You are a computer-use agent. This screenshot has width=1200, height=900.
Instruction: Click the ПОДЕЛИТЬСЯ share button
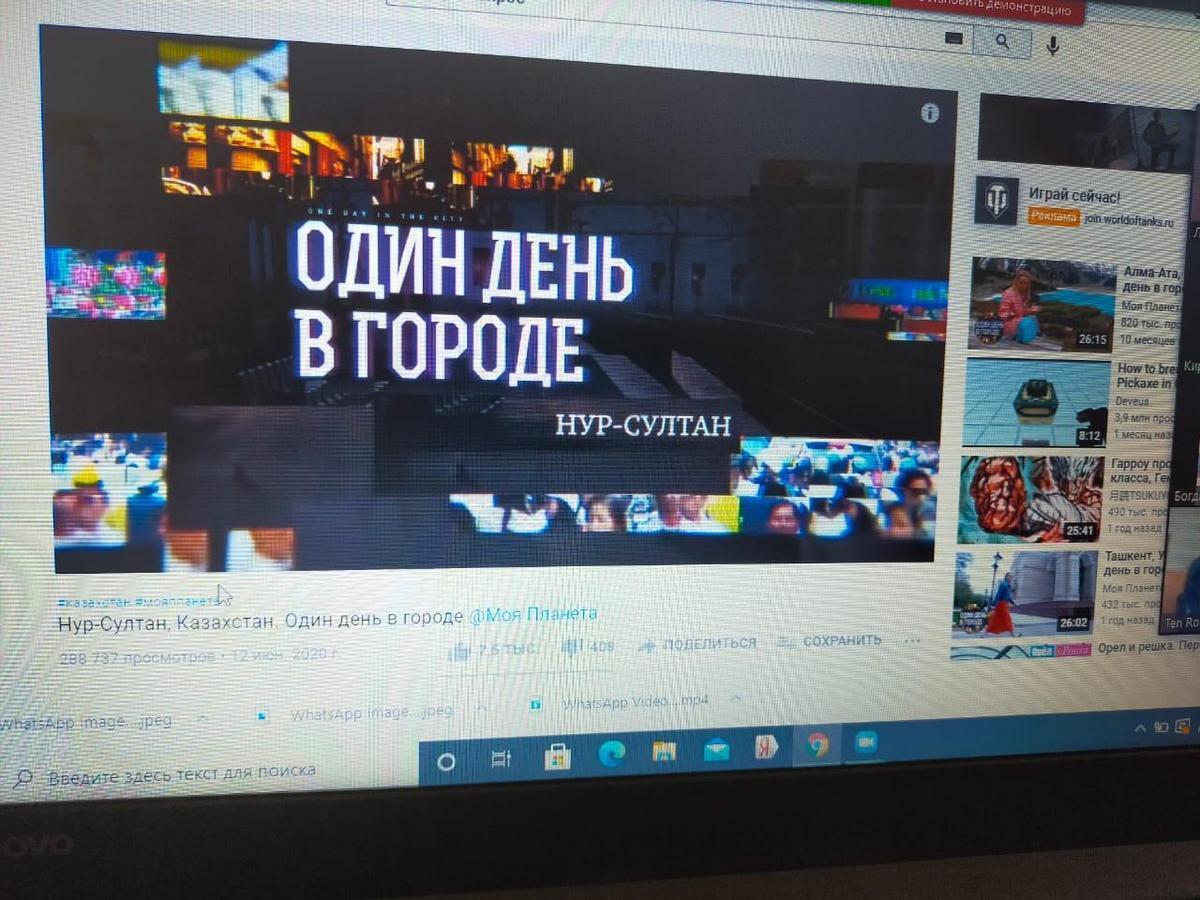coord(699,644)
